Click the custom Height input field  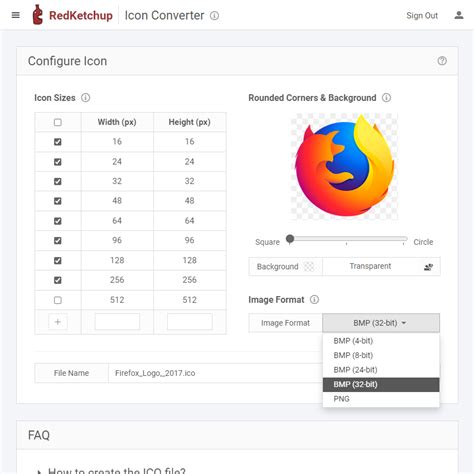pyautogui.click(x=190, y=322)
